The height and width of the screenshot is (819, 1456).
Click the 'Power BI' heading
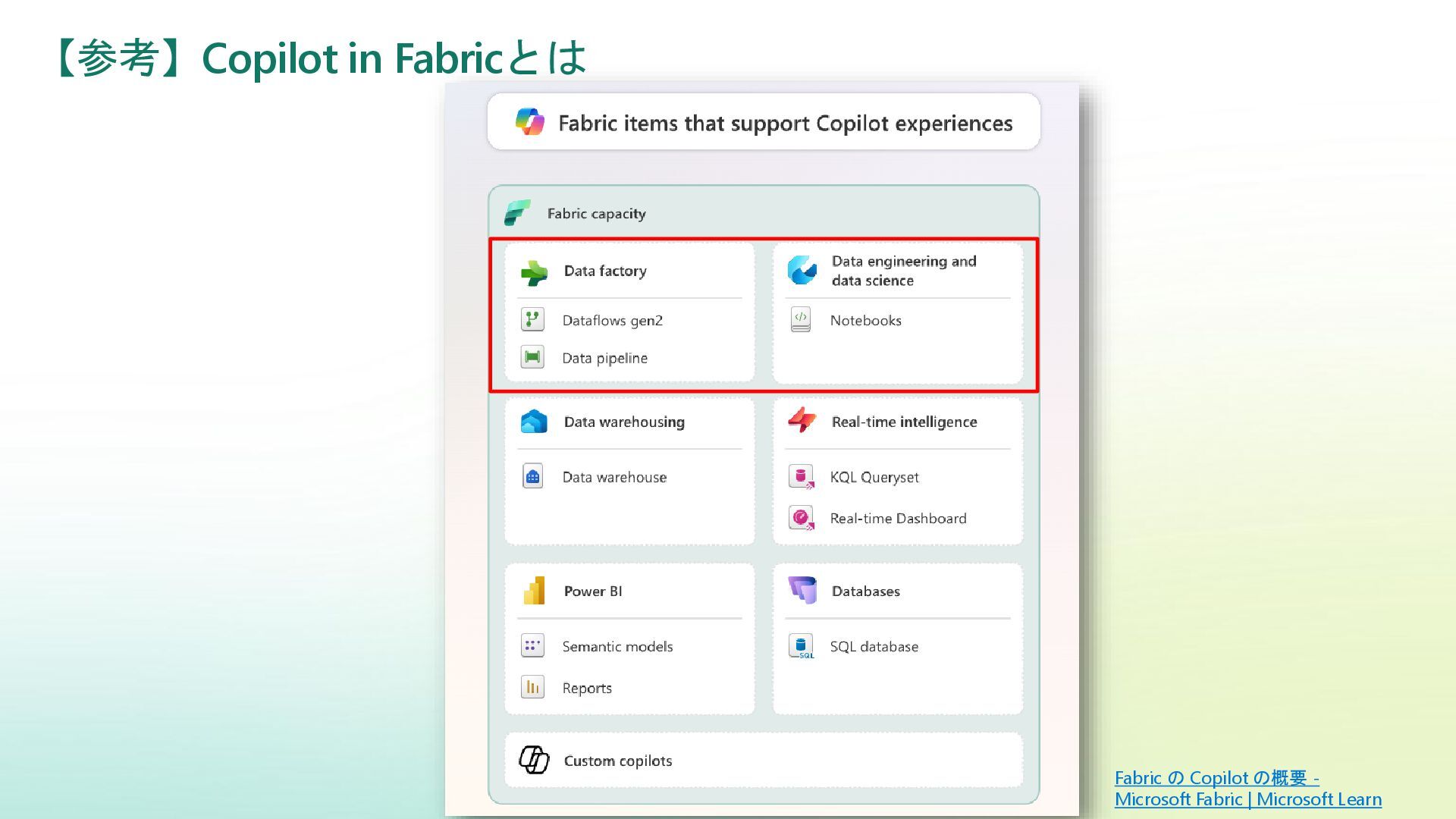click(x=592, y=591)
